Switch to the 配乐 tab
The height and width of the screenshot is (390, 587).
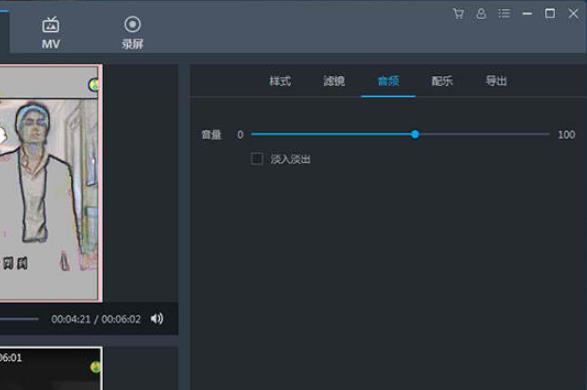tap(442, 81)
